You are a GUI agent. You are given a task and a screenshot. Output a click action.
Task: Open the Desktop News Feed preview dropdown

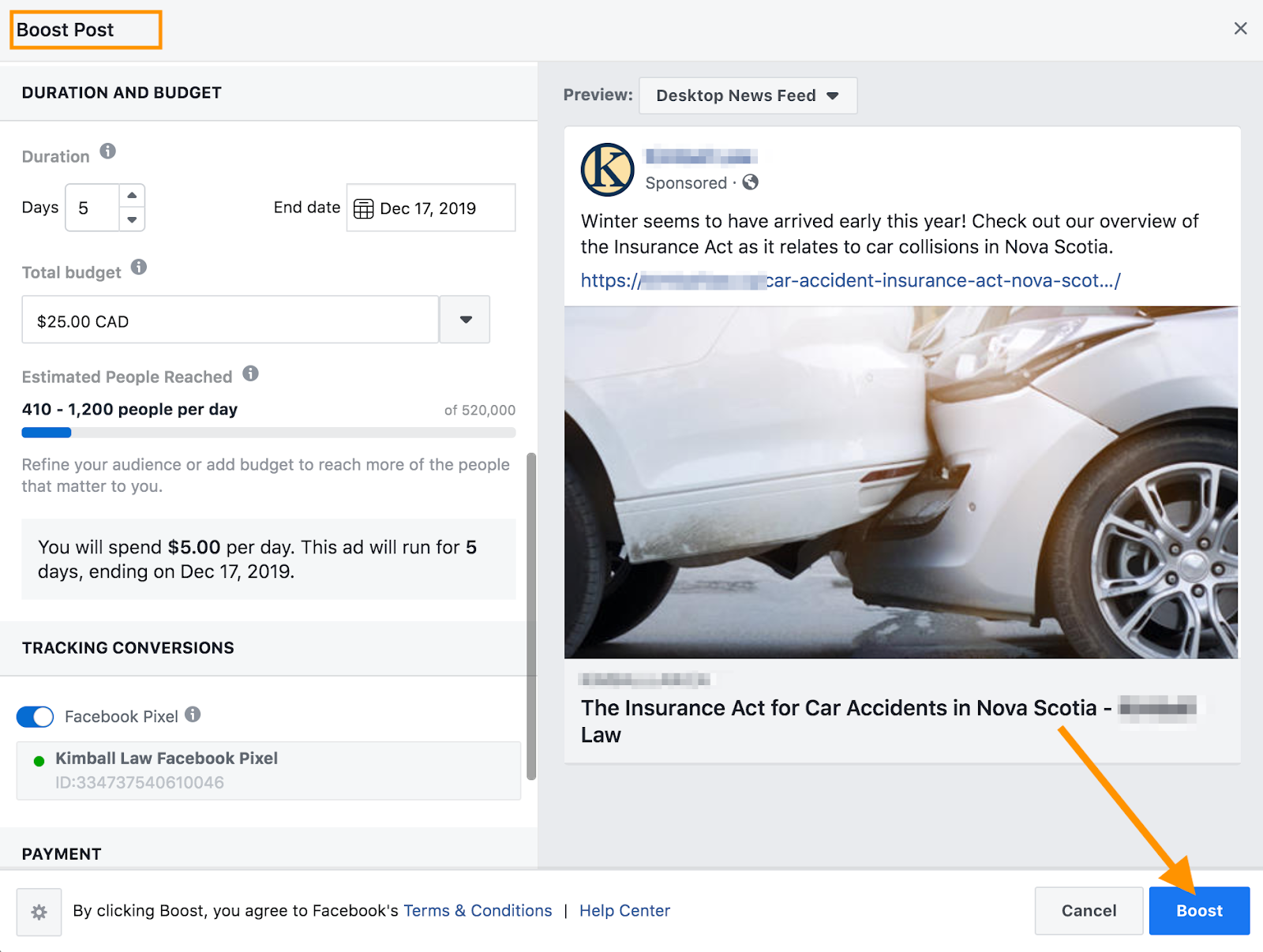coord(748,96)
